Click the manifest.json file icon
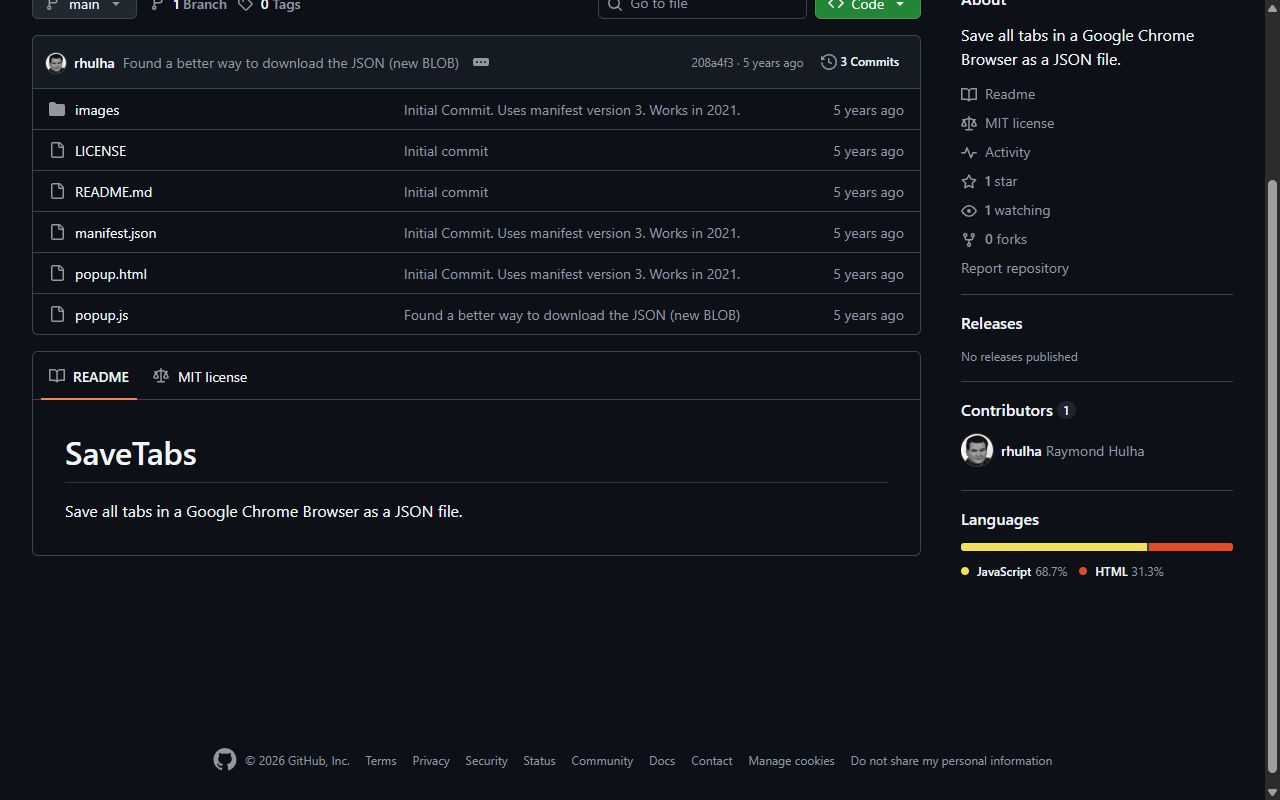Screen dimensions: 1280x800 pos(57,233)
